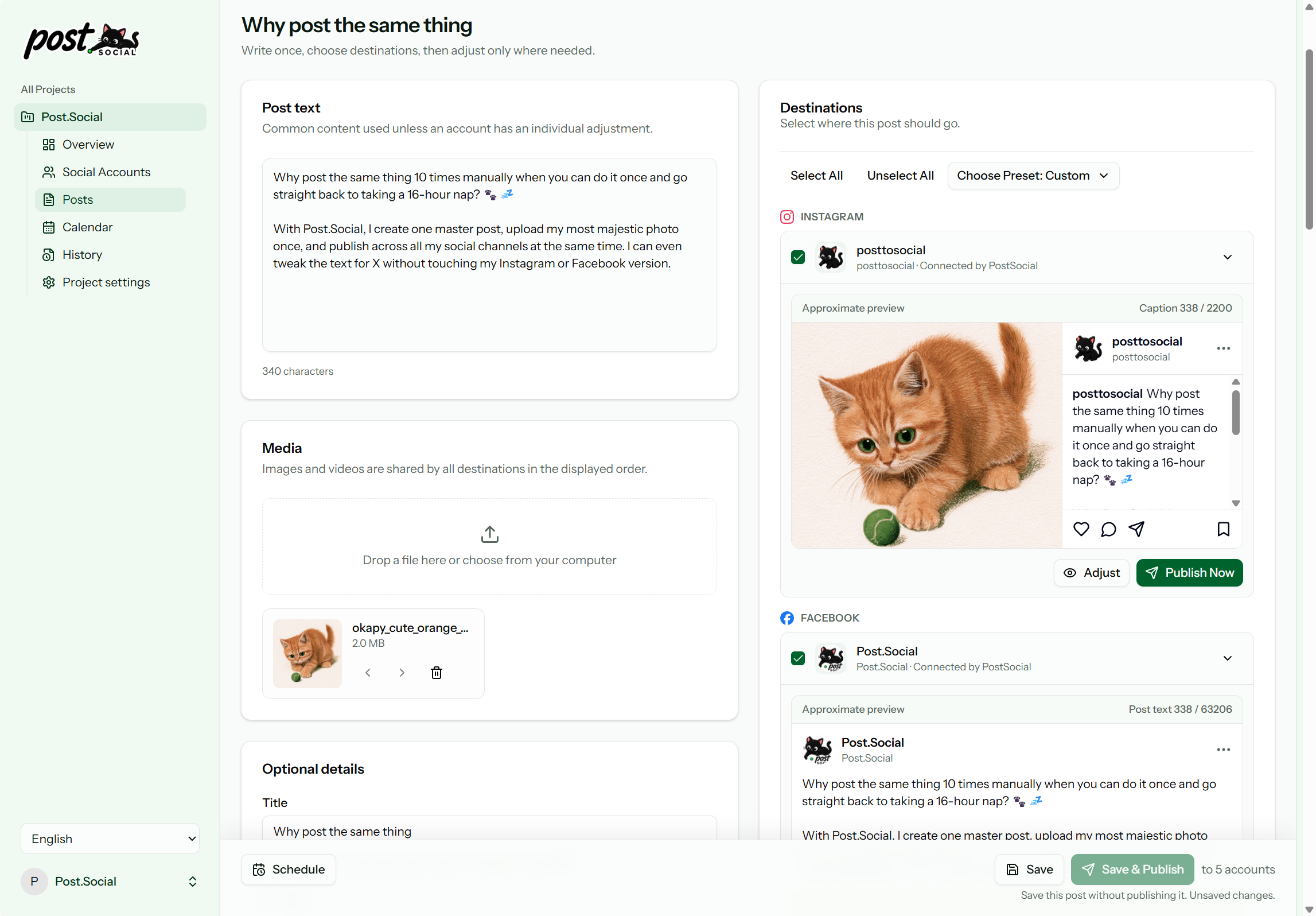The height and width of the screenshot is (916, 1316).
Task: Select the Post.Social project
Action: [x=110, y=117]
